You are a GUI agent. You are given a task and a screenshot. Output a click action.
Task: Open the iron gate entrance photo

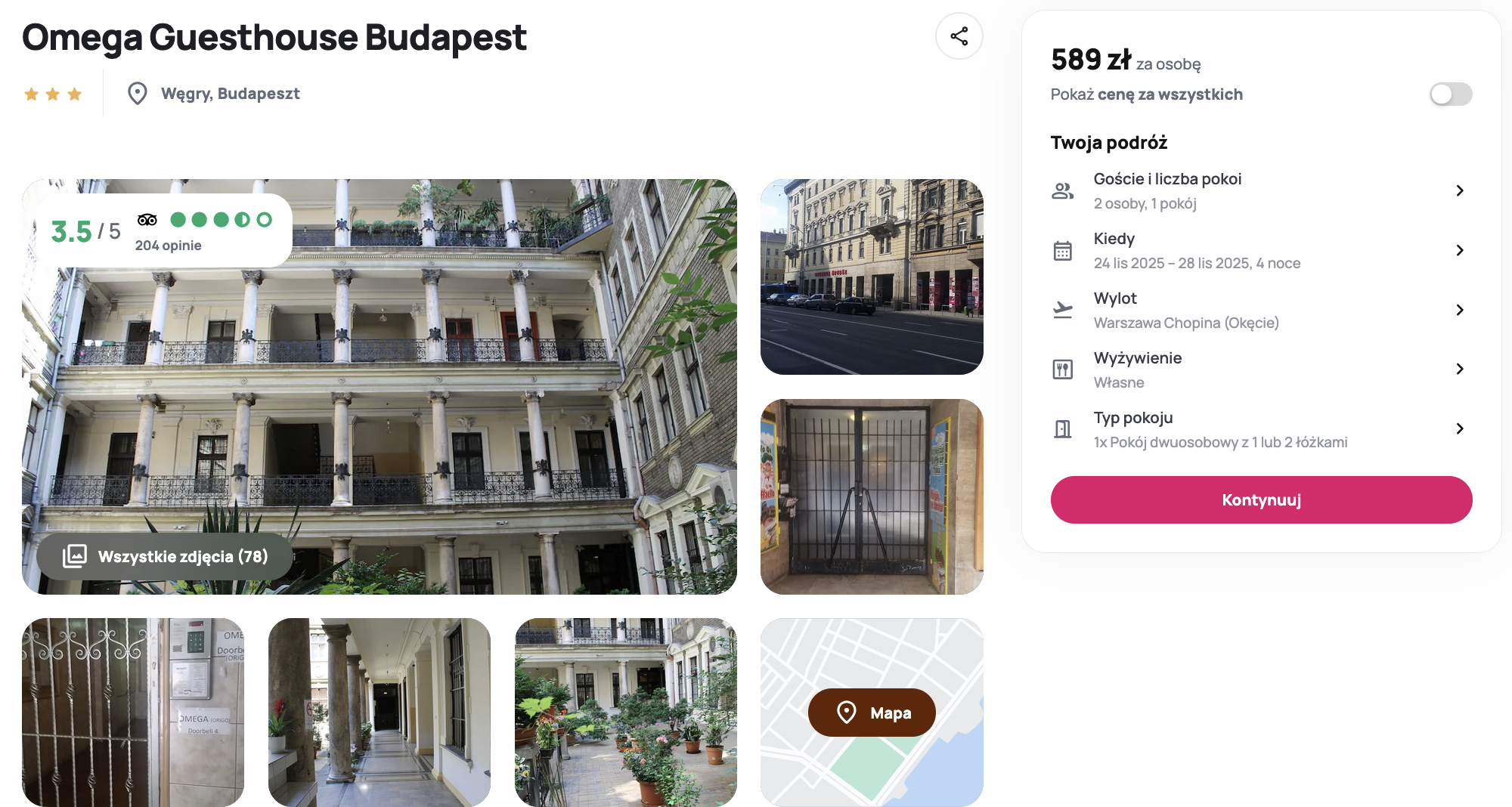pos(872,496)
